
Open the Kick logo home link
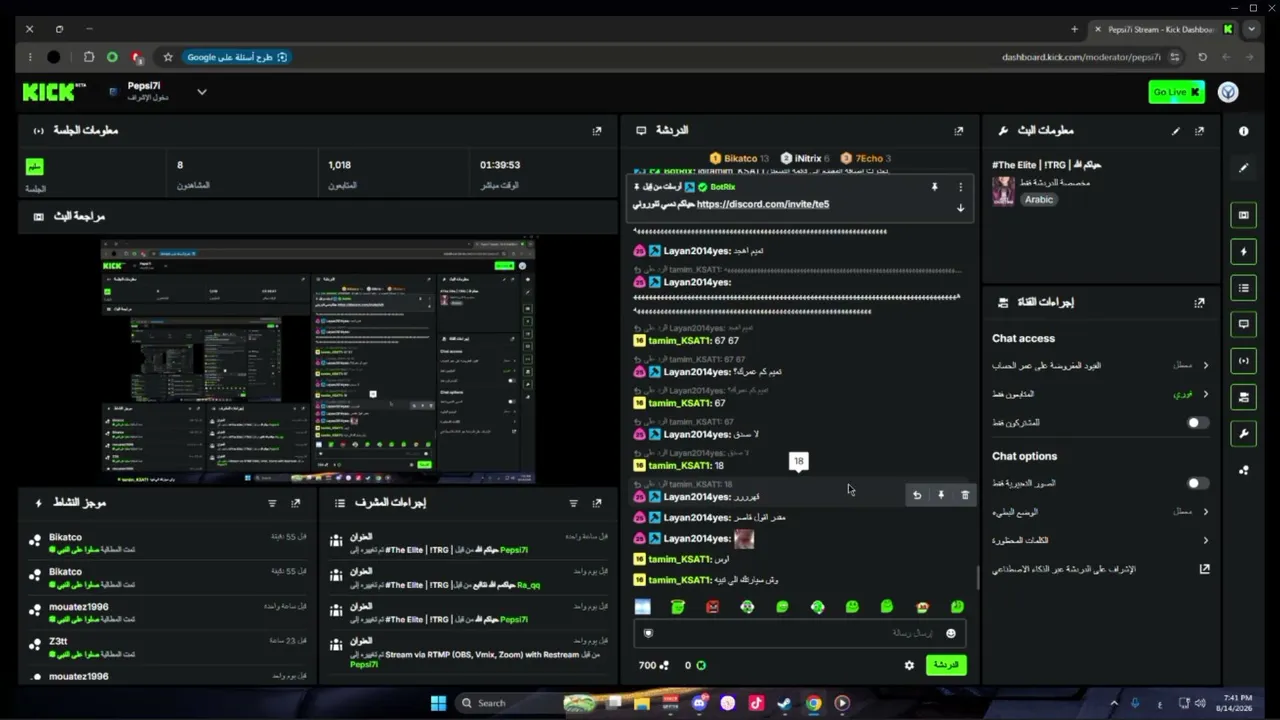[54, 92]
